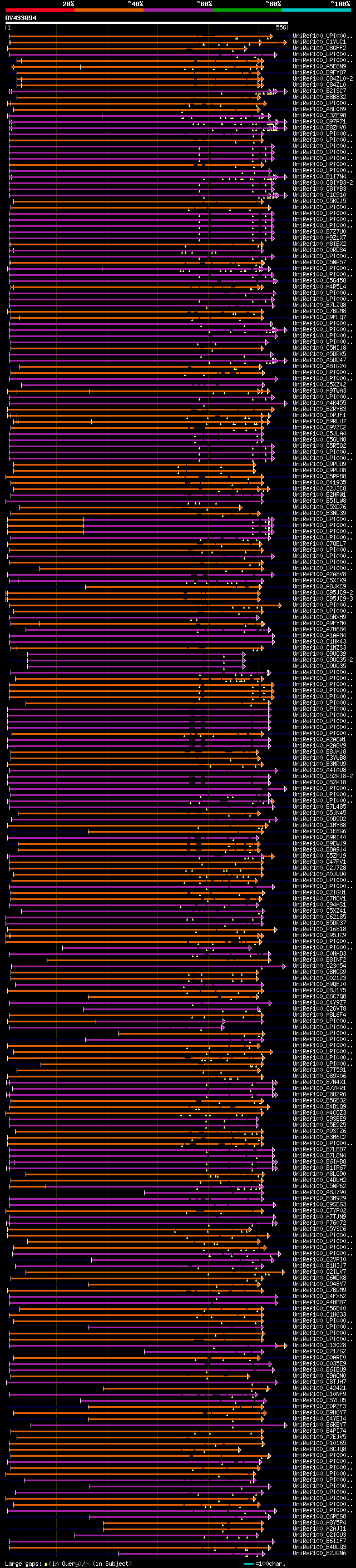Select the UniRef100_O13028 label
The height and width of the screenshot is (1568, 356).
tap(319, 1344)
